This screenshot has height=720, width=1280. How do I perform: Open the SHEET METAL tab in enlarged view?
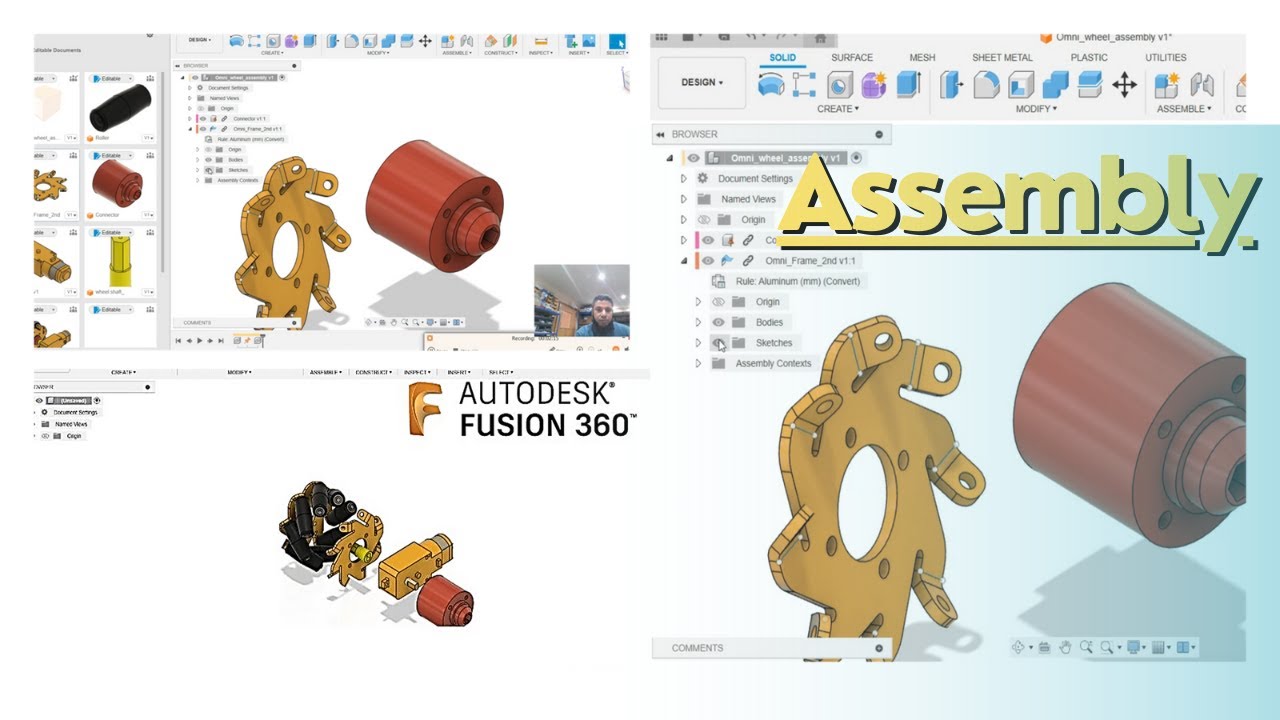pos(1003,57)
